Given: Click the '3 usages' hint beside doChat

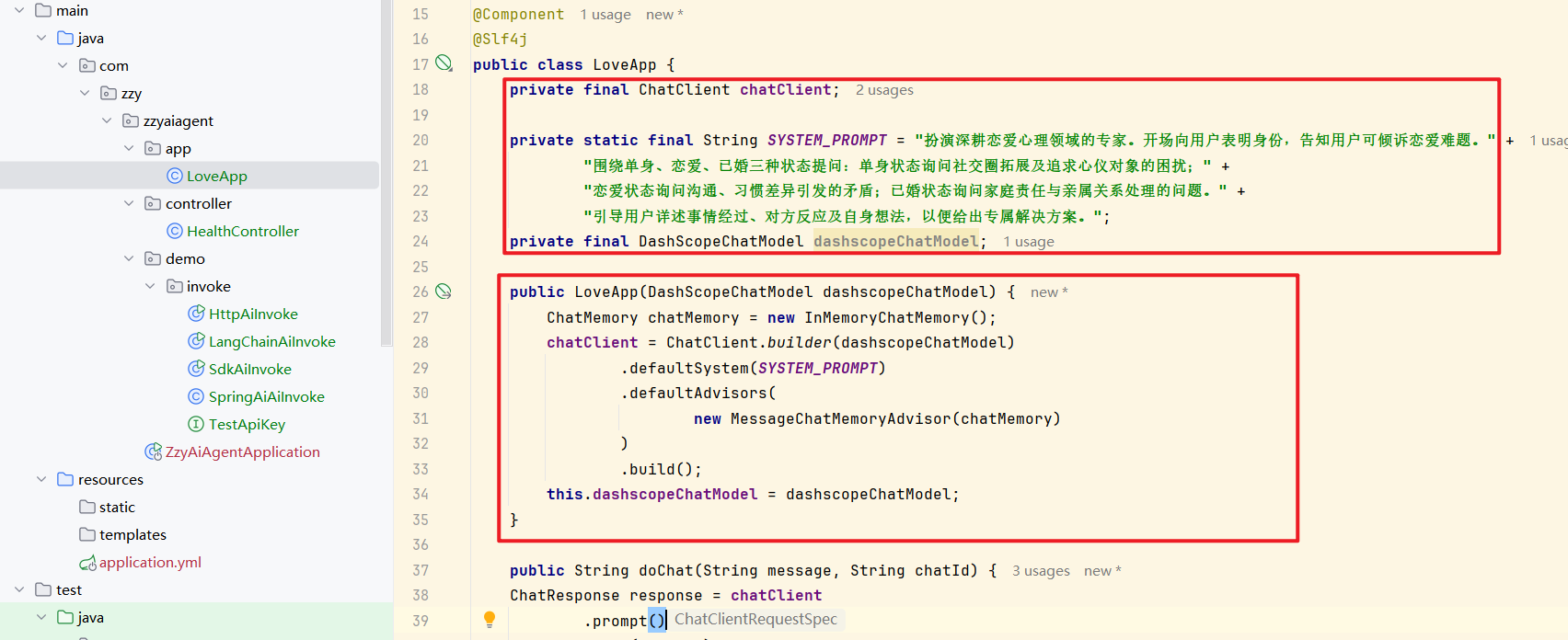Looking at the screenshot, I should point(1041,570).
